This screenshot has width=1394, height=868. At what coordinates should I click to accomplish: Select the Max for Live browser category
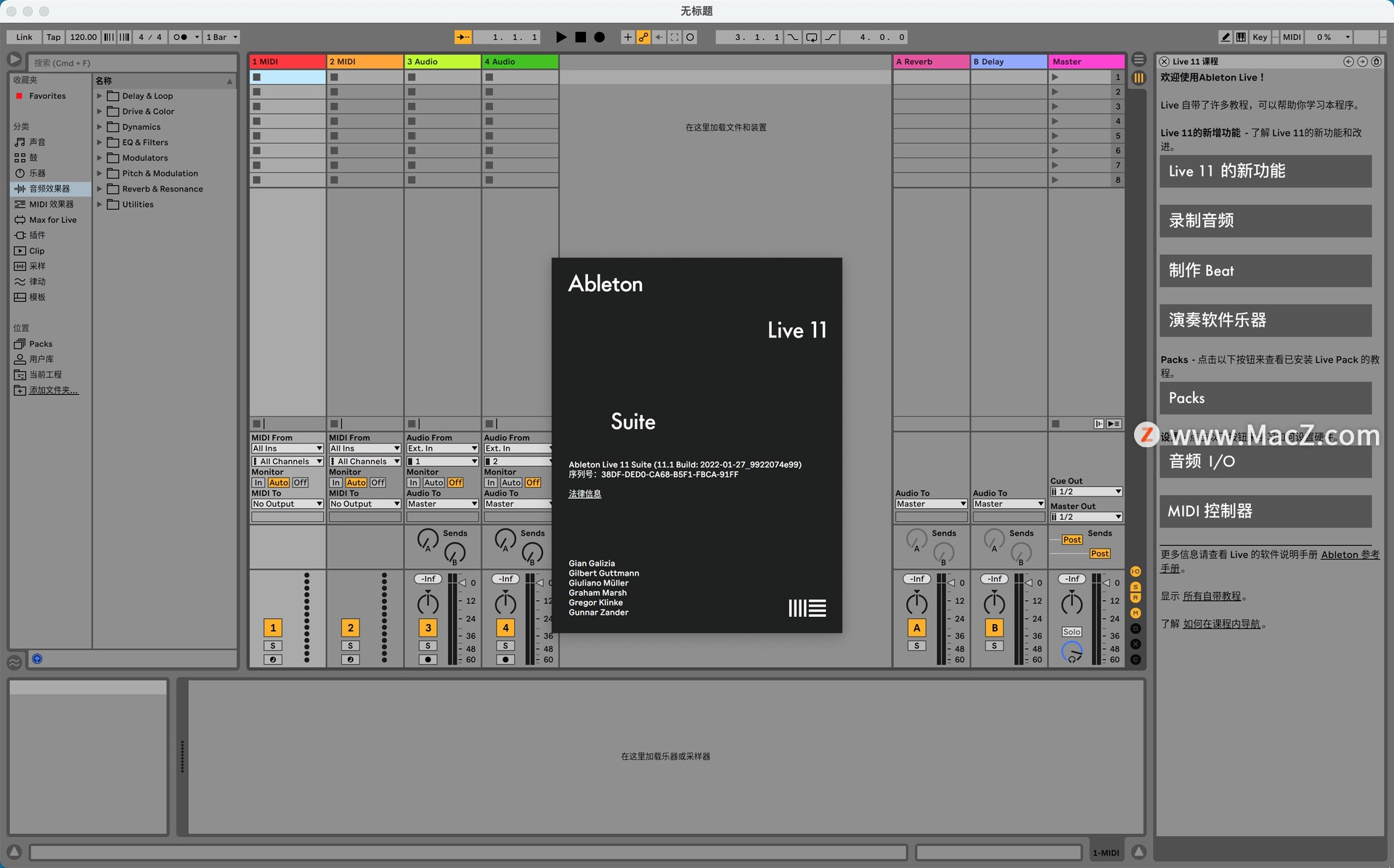pos(50,220)
